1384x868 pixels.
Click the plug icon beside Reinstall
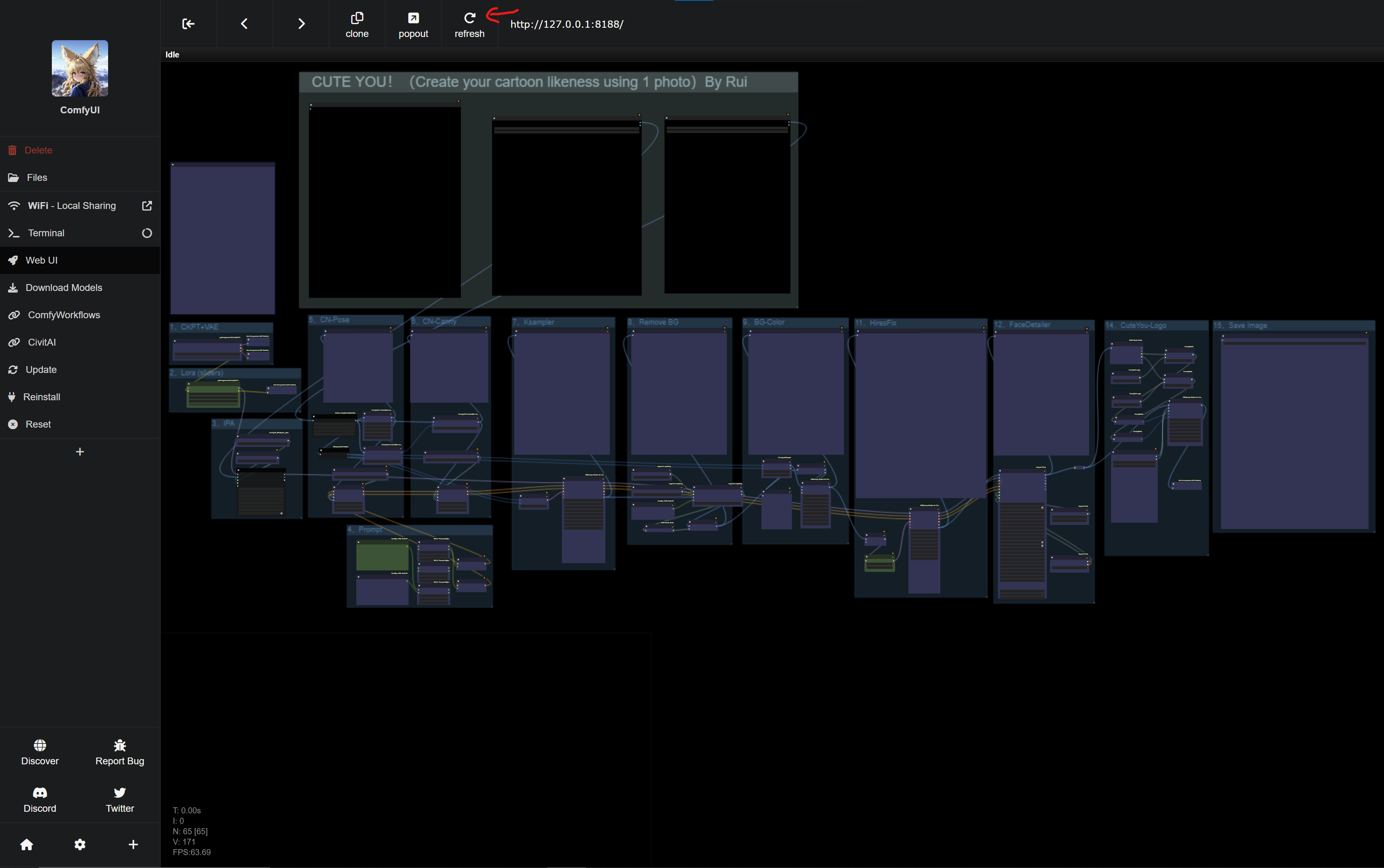[x=12, y=397]
